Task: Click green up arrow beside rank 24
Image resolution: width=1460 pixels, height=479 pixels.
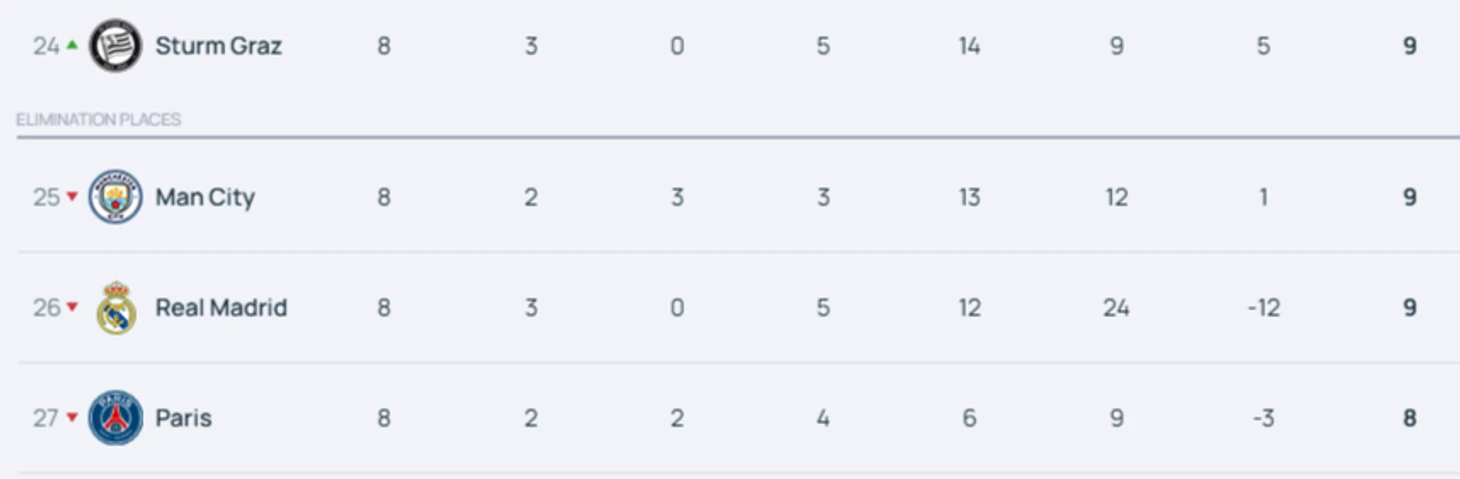Action: pos(72,44)
